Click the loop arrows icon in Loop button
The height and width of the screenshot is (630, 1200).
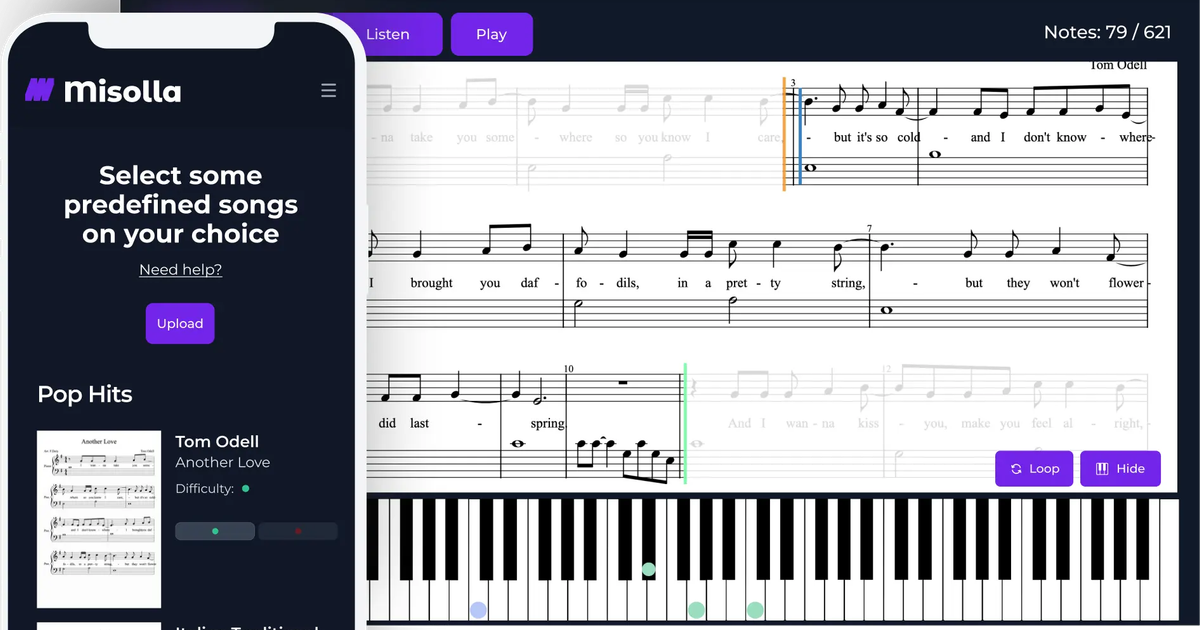point(1016,468)
